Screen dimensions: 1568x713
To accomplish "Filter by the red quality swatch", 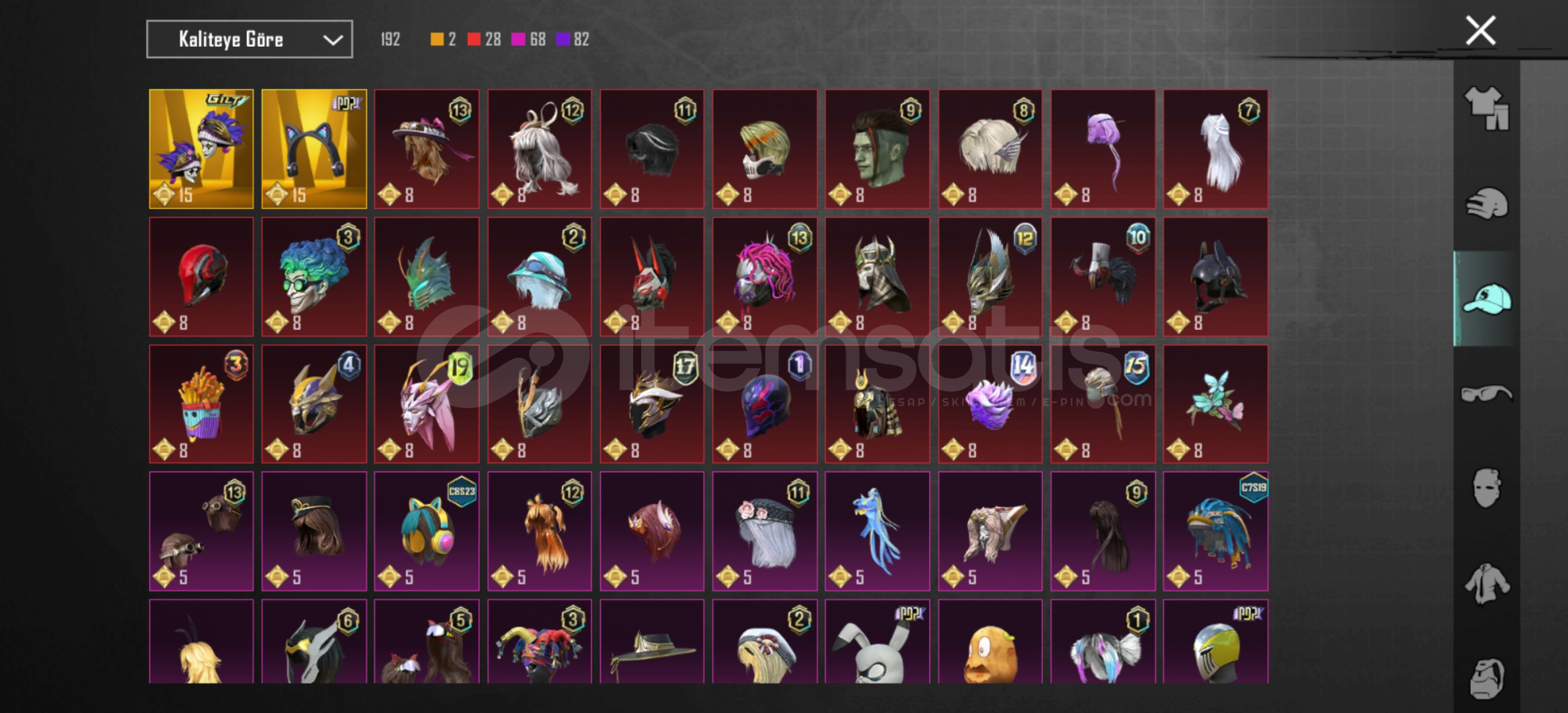I will point(474,40).
